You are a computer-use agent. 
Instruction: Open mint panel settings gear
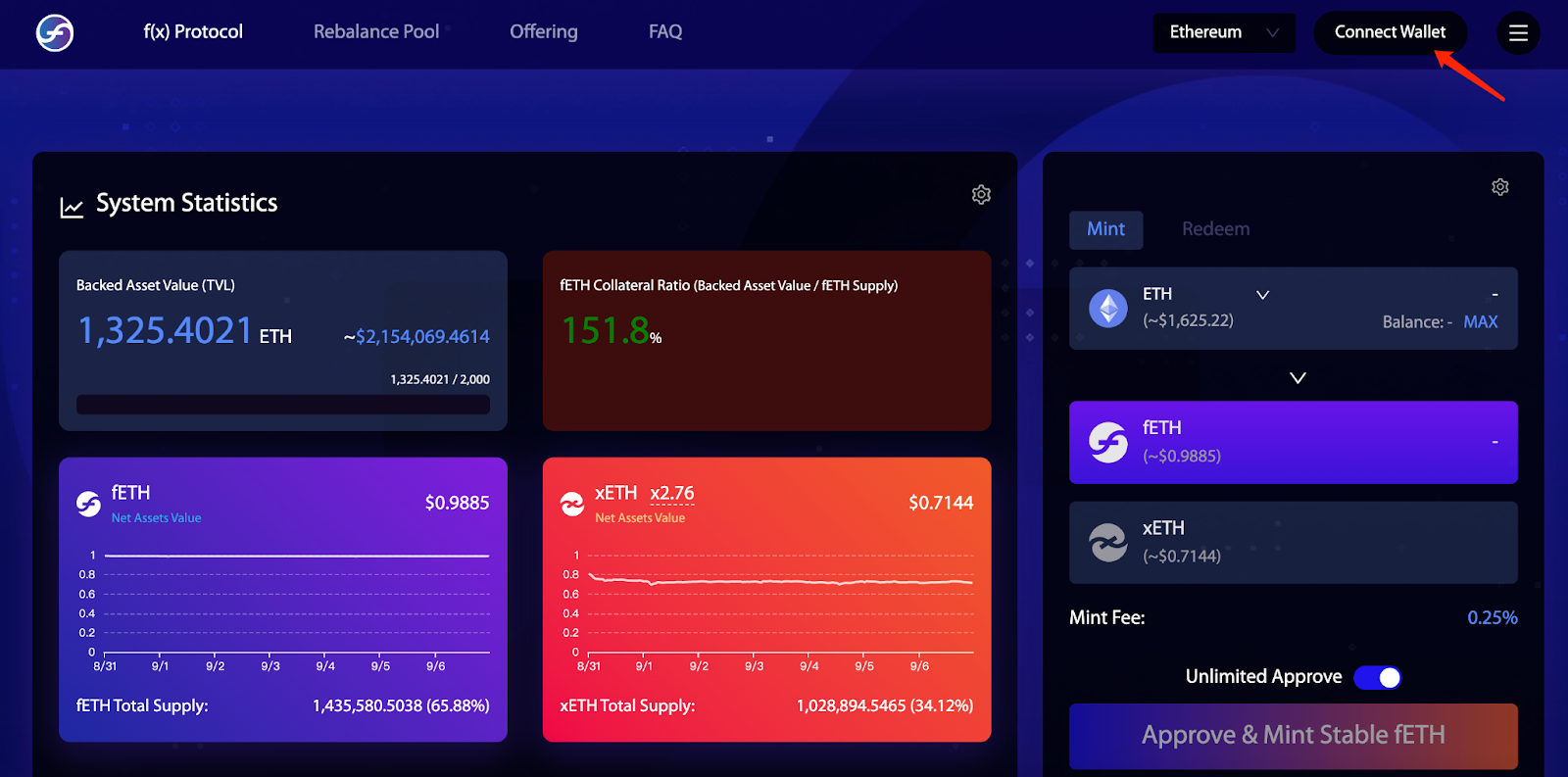[x=1500, y=187]
